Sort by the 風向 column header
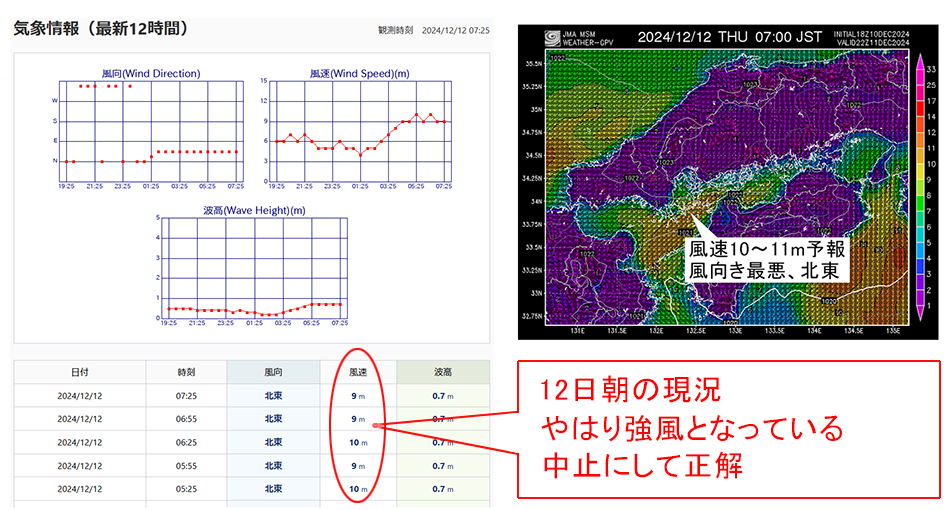The width and height of the screenshot is (950, 510). coord(273,372)
